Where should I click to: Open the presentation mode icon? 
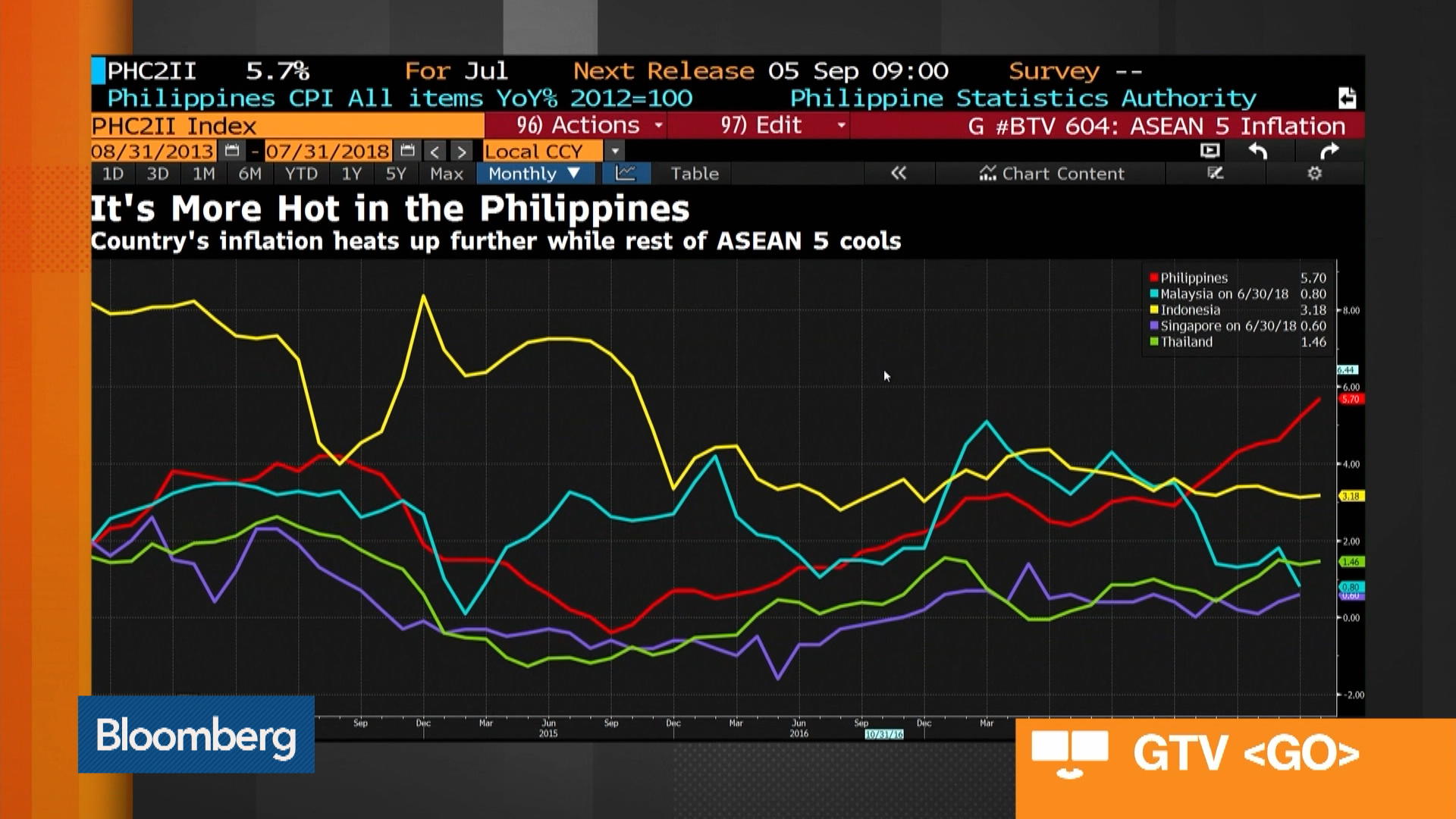click(1210, 151)
